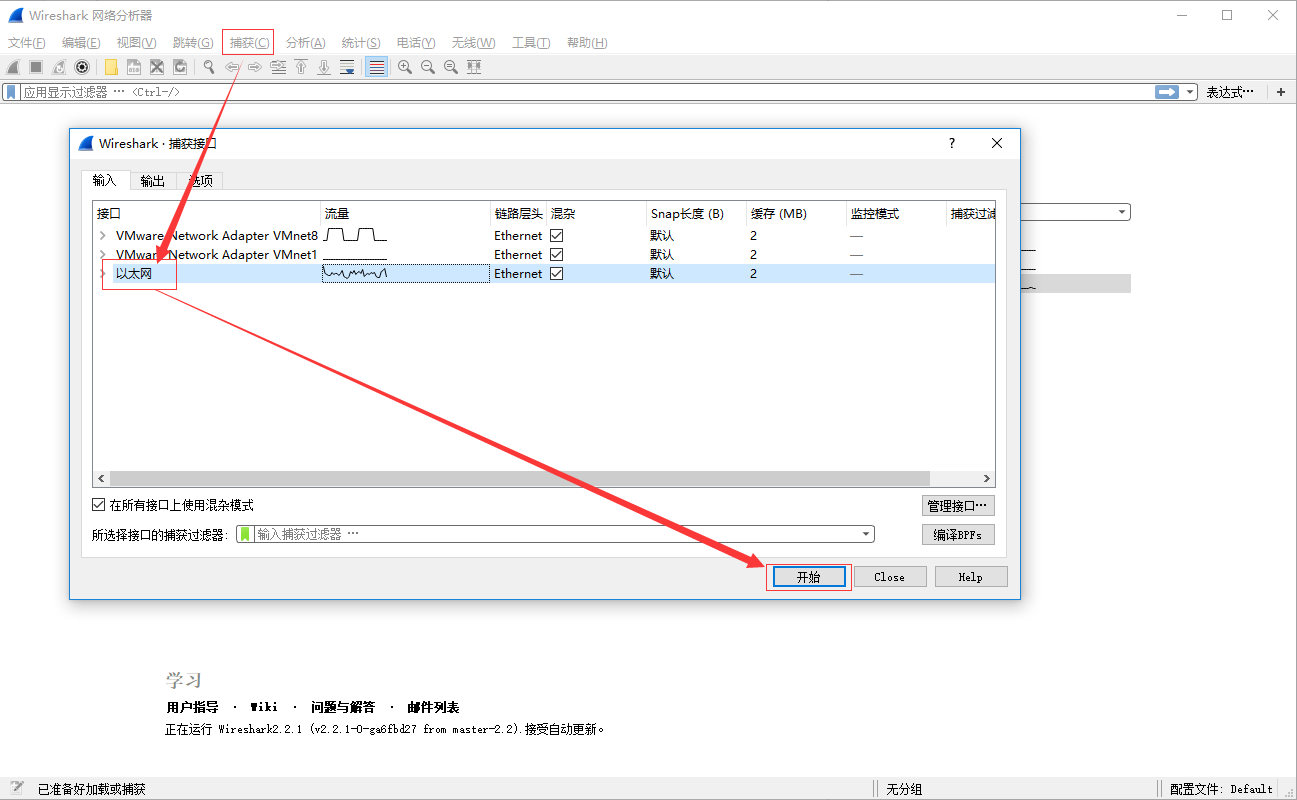Screen dimensions: 1297x800
Task: Click the 输入捕获过滤器 input field
Action: (555, 534)
